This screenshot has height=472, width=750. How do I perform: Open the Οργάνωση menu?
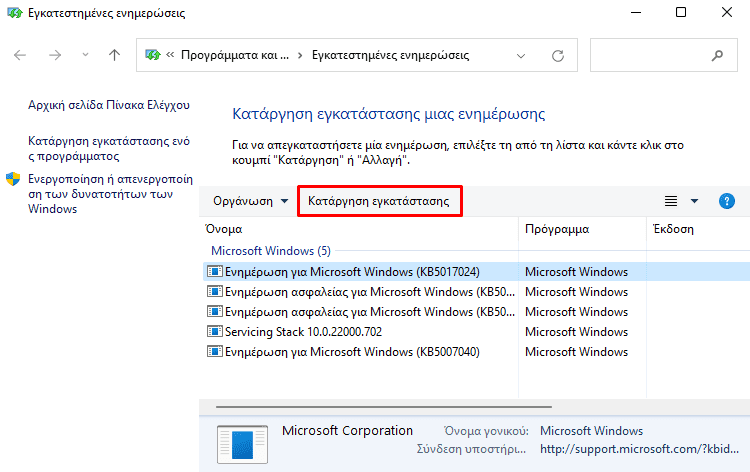(251, 201)
